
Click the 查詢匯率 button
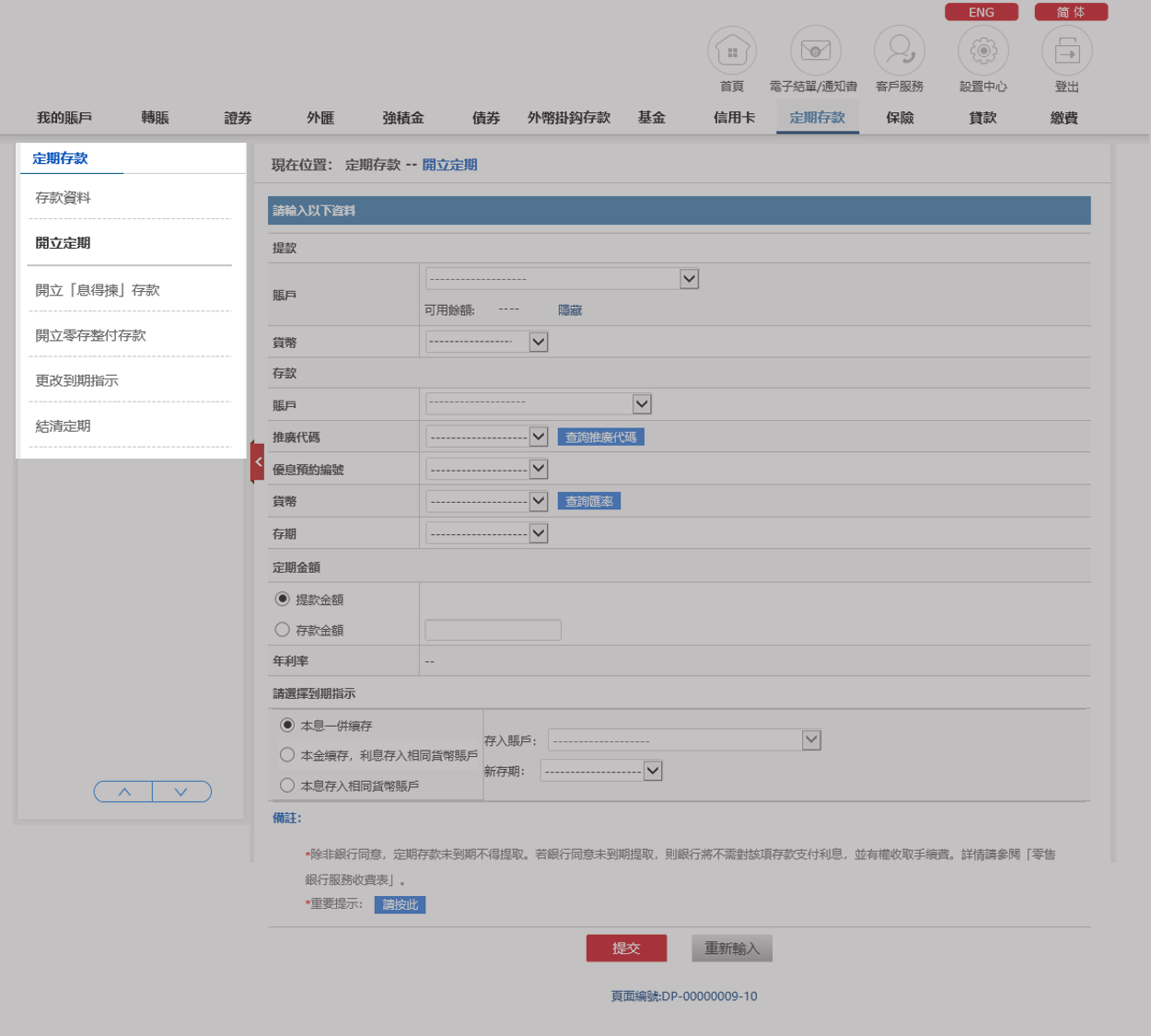(x=589, y=502)
